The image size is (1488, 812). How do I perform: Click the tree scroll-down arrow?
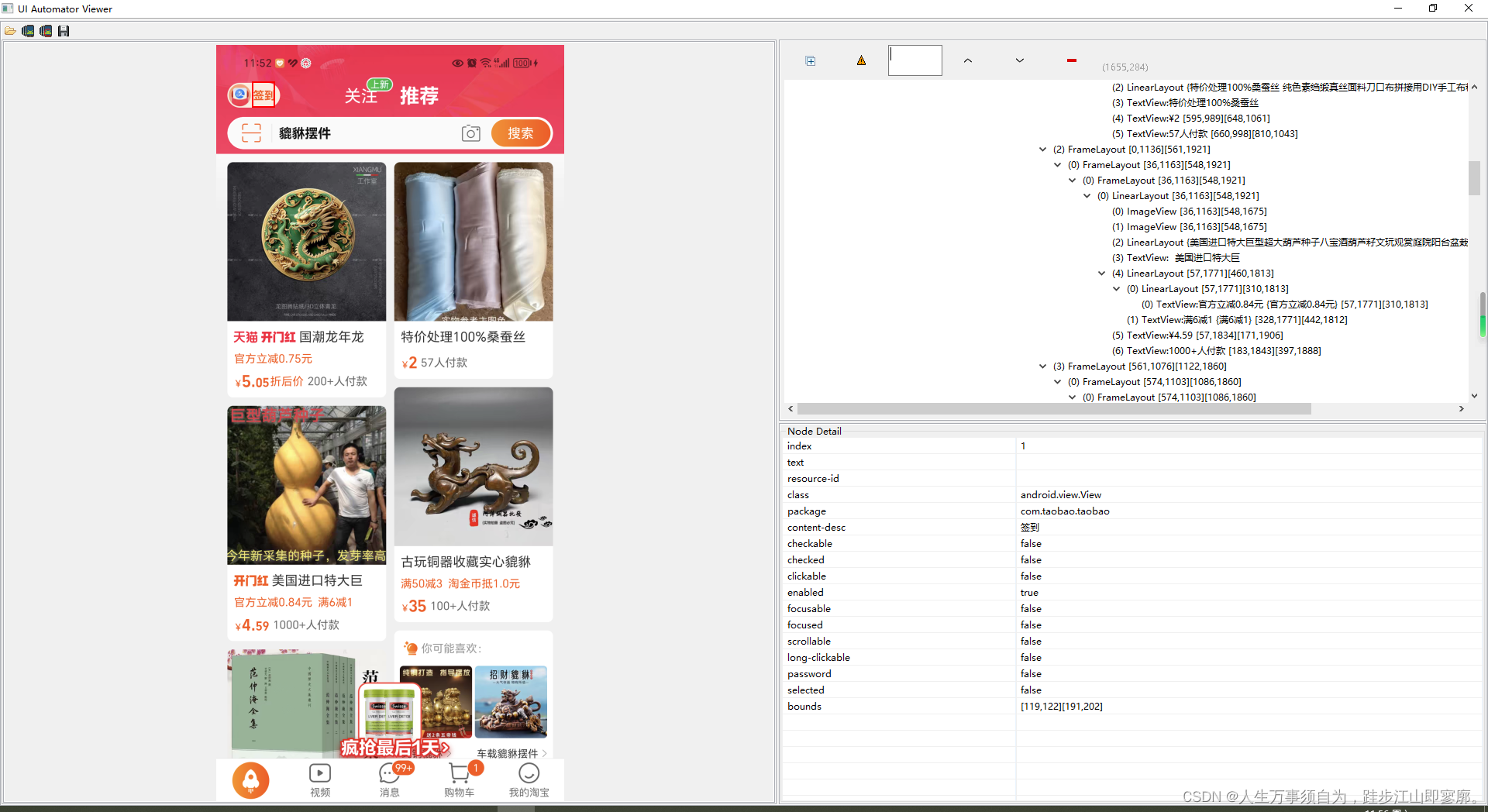(x=1474, y=395)
